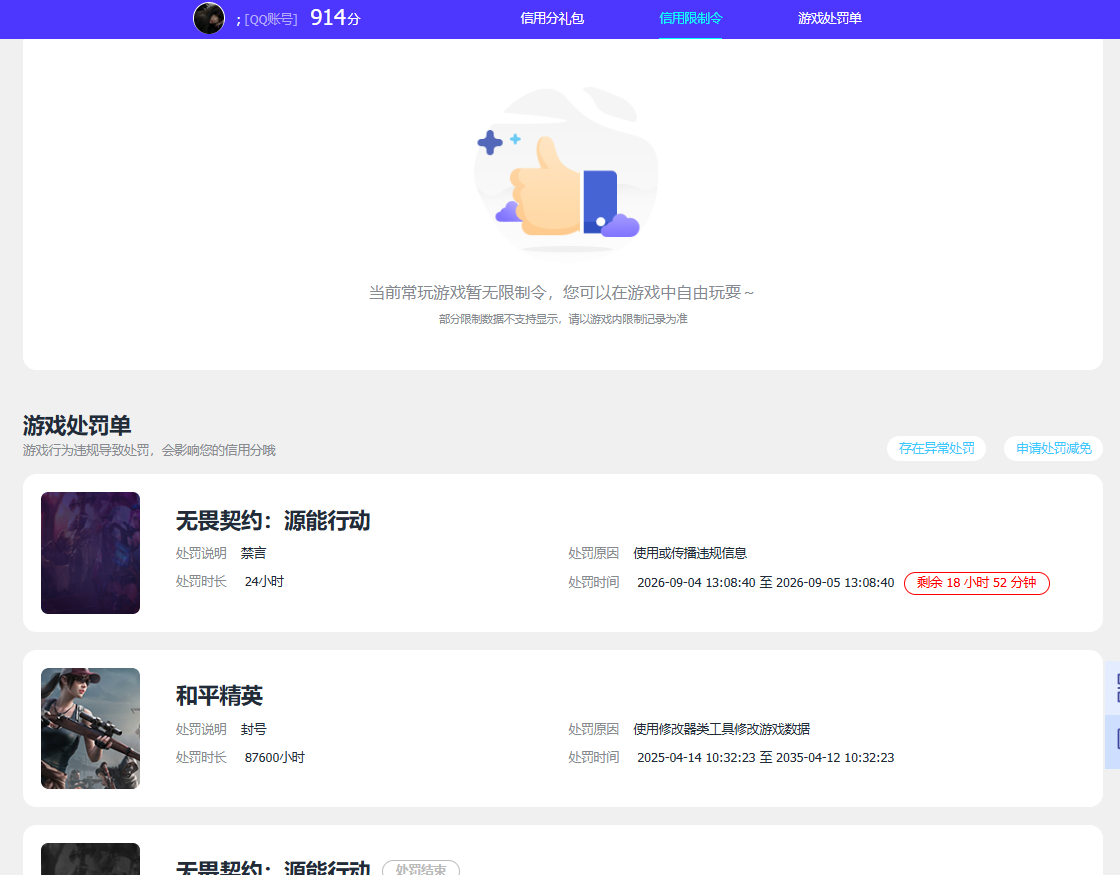Image resolution: width=1120 pixels, height=875 pixels.
Task: Click the 部分限制数据不支持显示 note
Action: pyautogui.click(x=563, y=319)
